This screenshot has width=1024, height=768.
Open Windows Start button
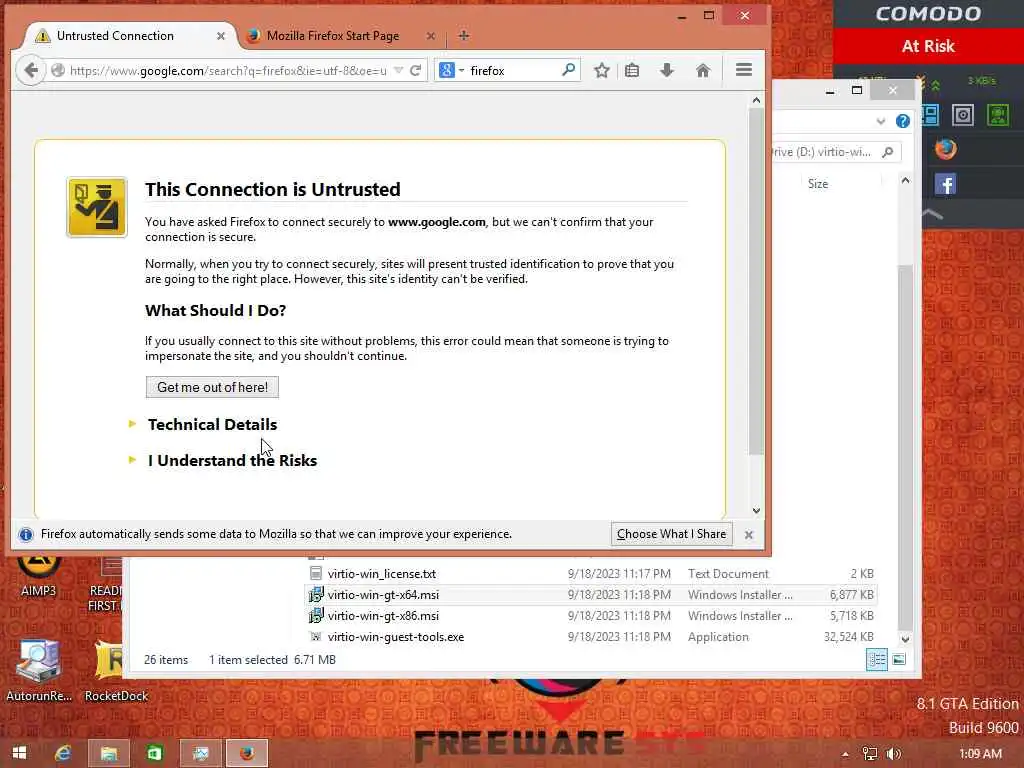coord(20,753)
